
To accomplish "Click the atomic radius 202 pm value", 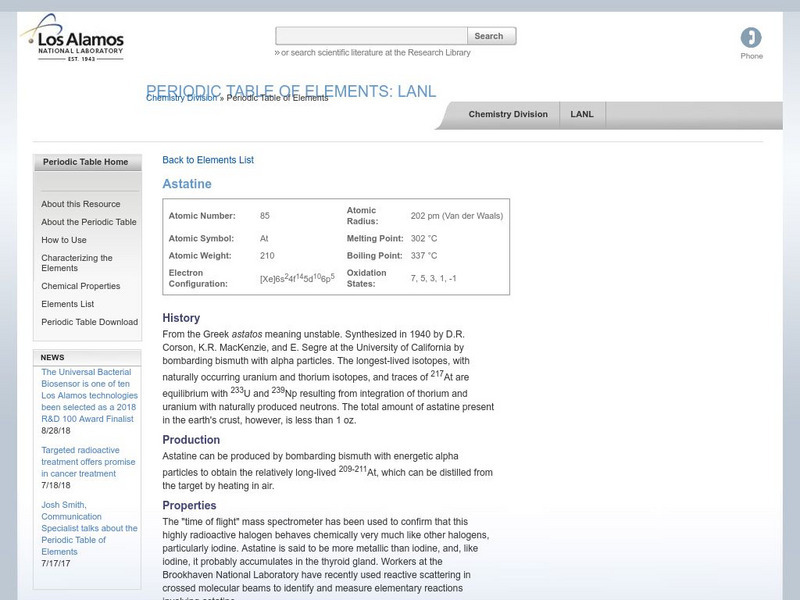I will pos(457,216).
